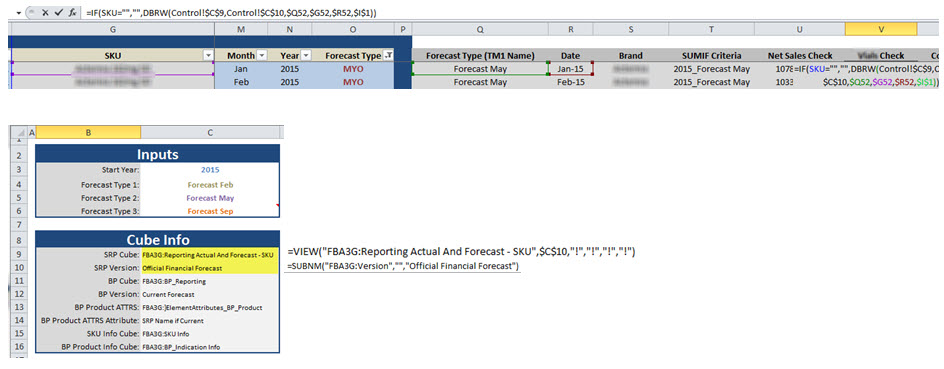944x369 pixels.
Task: Click the ElementAttributes_BP_Product cell
Action: click(210, 308)
